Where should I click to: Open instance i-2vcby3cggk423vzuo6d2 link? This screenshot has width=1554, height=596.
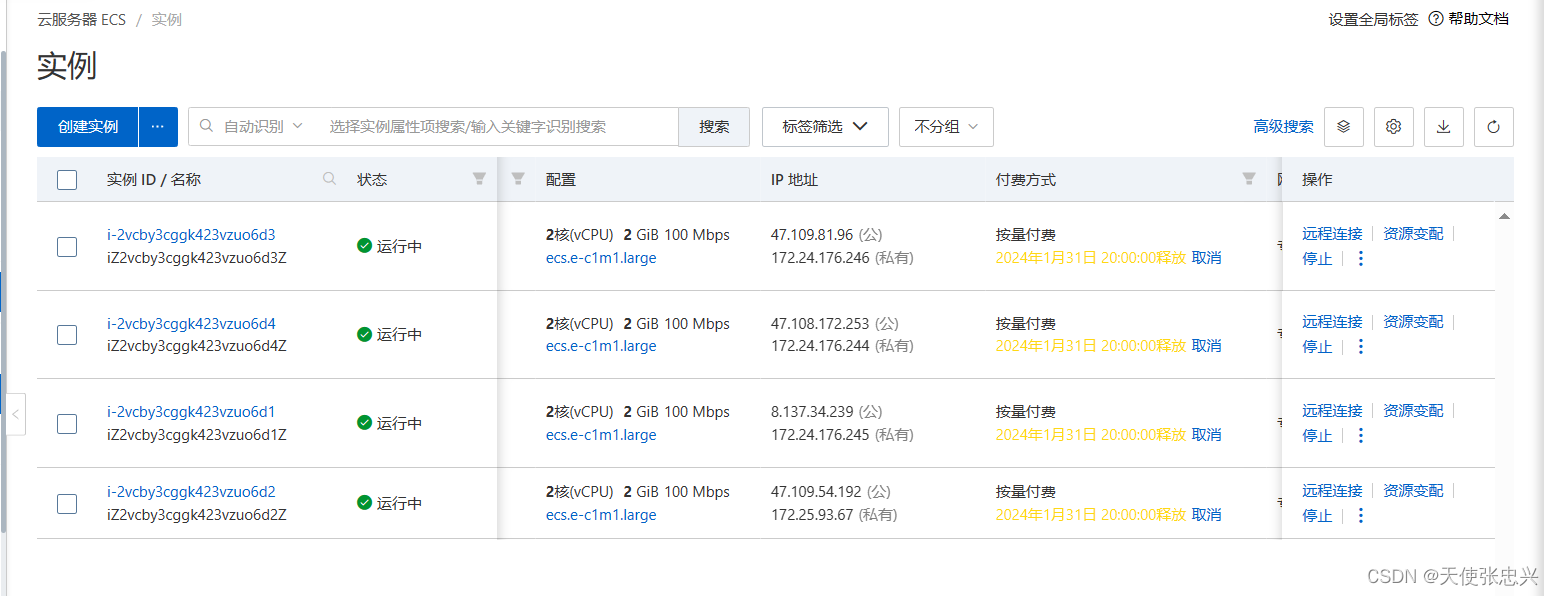(x=191, y=492)
